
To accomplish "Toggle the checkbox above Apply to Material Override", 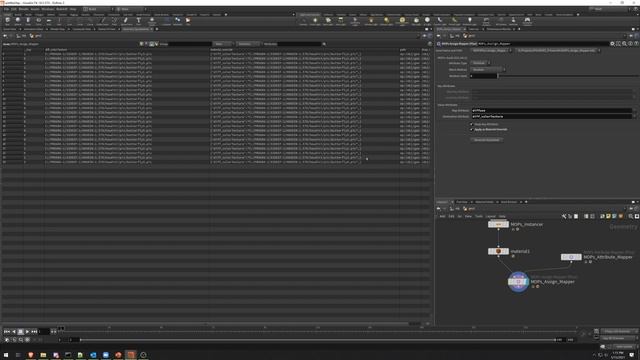I will point(472,124).
